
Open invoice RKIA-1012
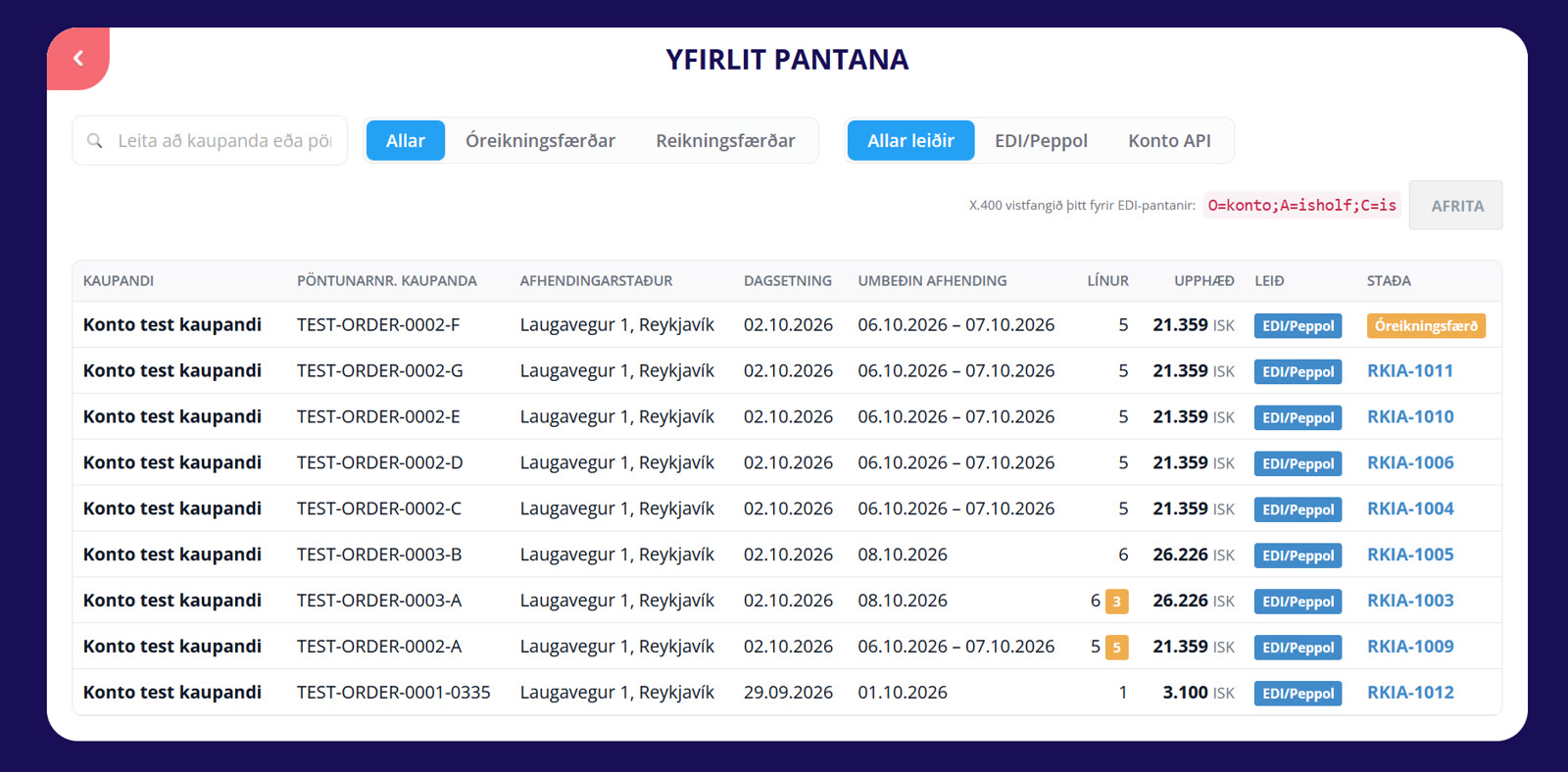click(1409, 694)
